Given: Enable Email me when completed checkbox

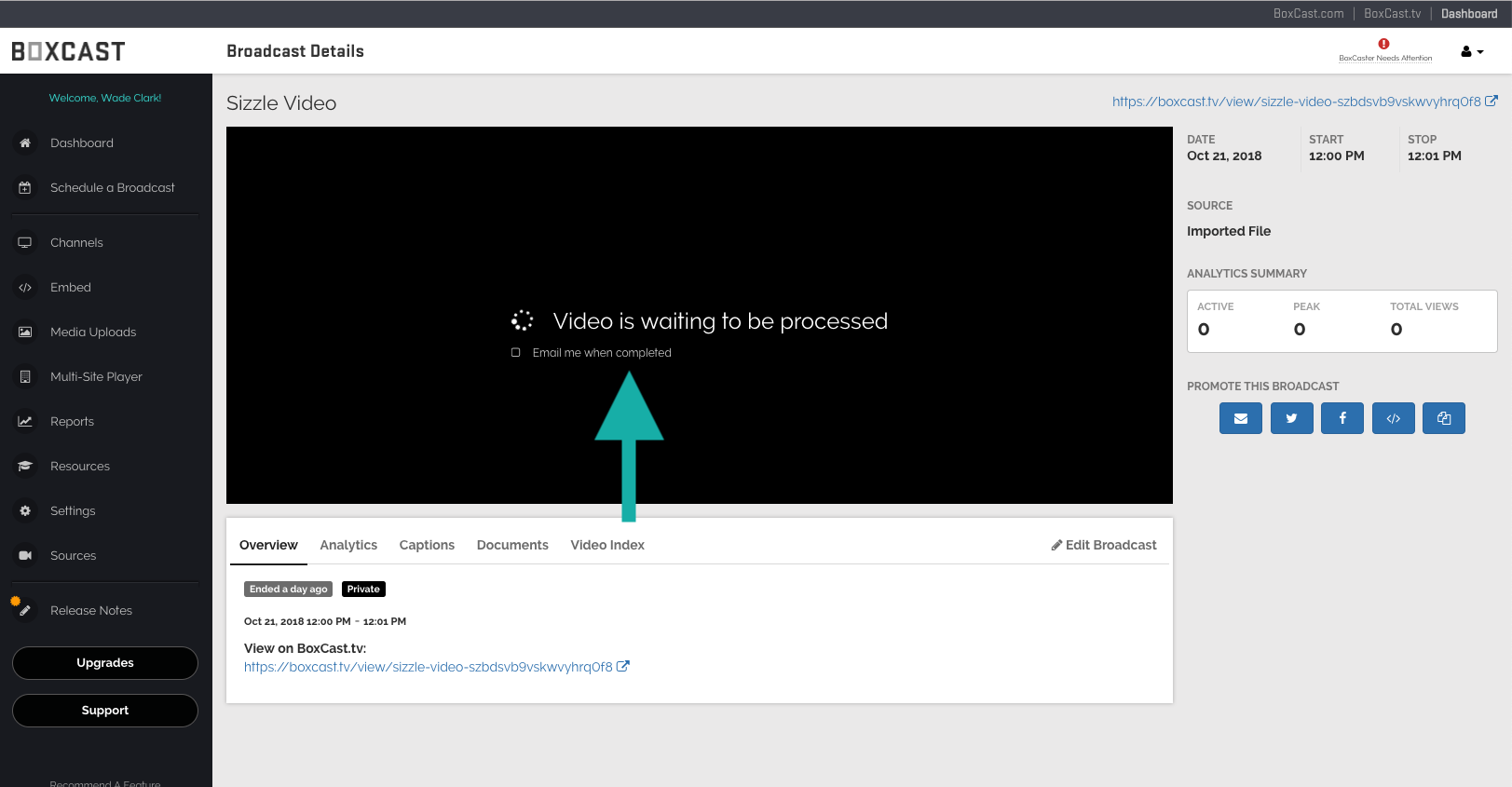Looking at the screenshot, I should click(516, 353).
